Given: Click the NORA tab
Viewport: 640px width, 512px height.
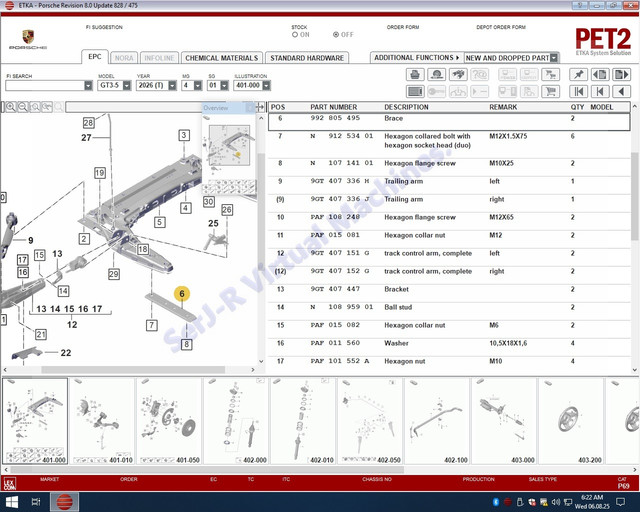Looking at the screenshot, I should [x=124, y=58].
